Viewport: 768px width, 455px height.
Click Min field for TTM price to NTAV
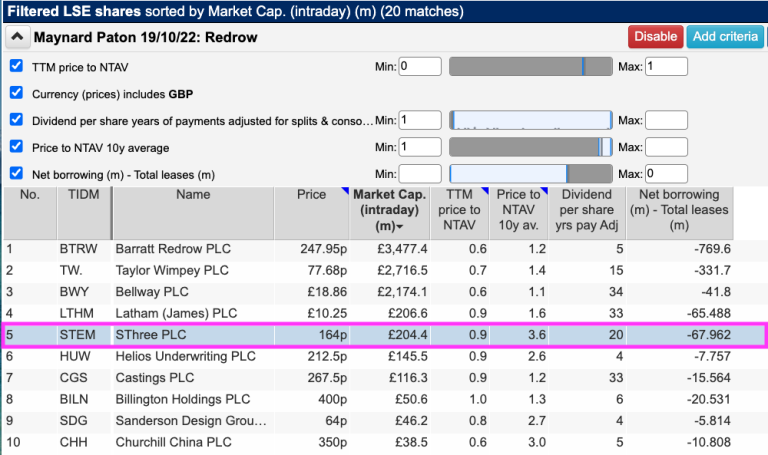click(420, 66)
